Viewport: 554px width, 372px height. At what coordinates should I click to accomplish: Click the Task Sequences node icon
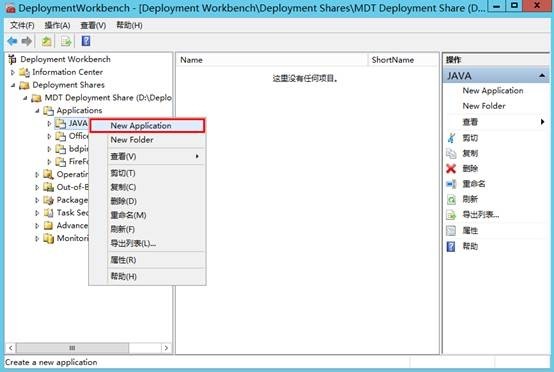(48, 213)
